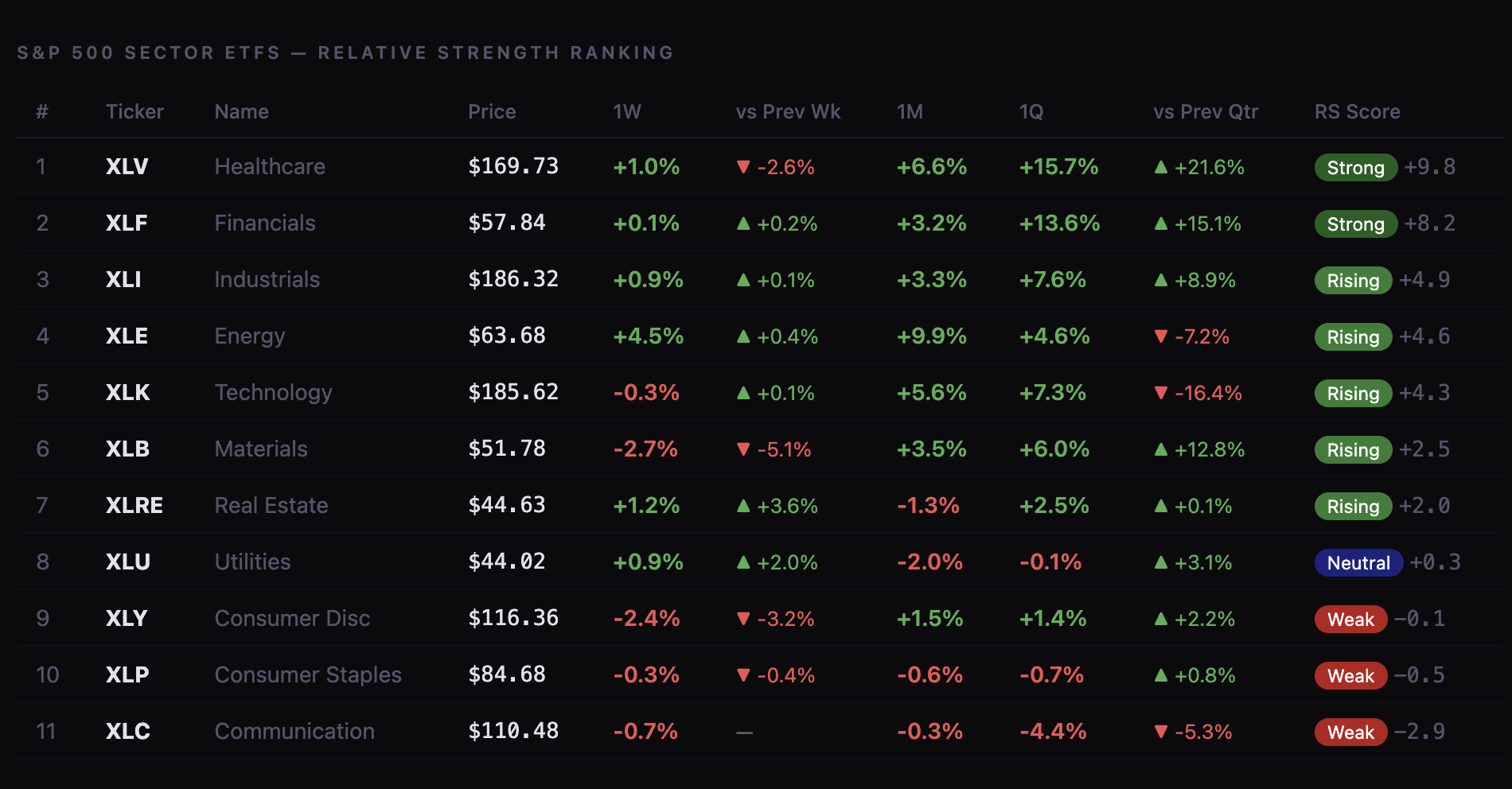The height and width of the screenshot is (789, 1512).
Task: Click the XLB ticker symbol
Action: pyautogui.click(x=127, y=449)
